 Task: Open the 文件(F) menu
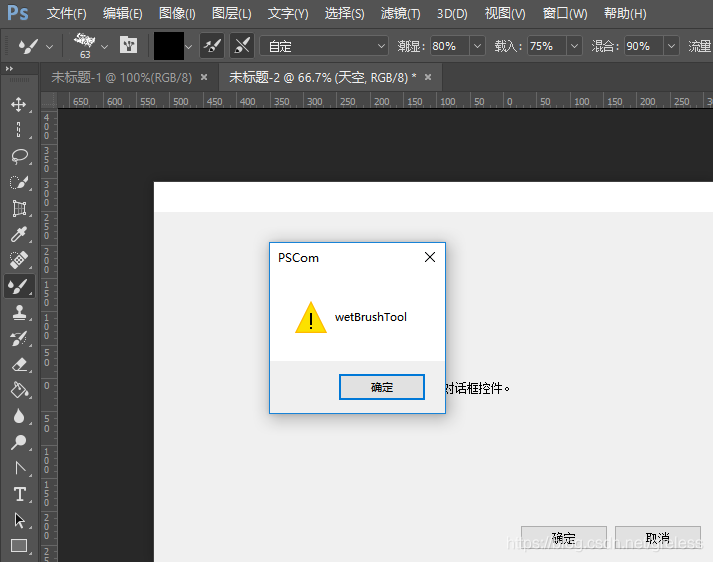66,14
